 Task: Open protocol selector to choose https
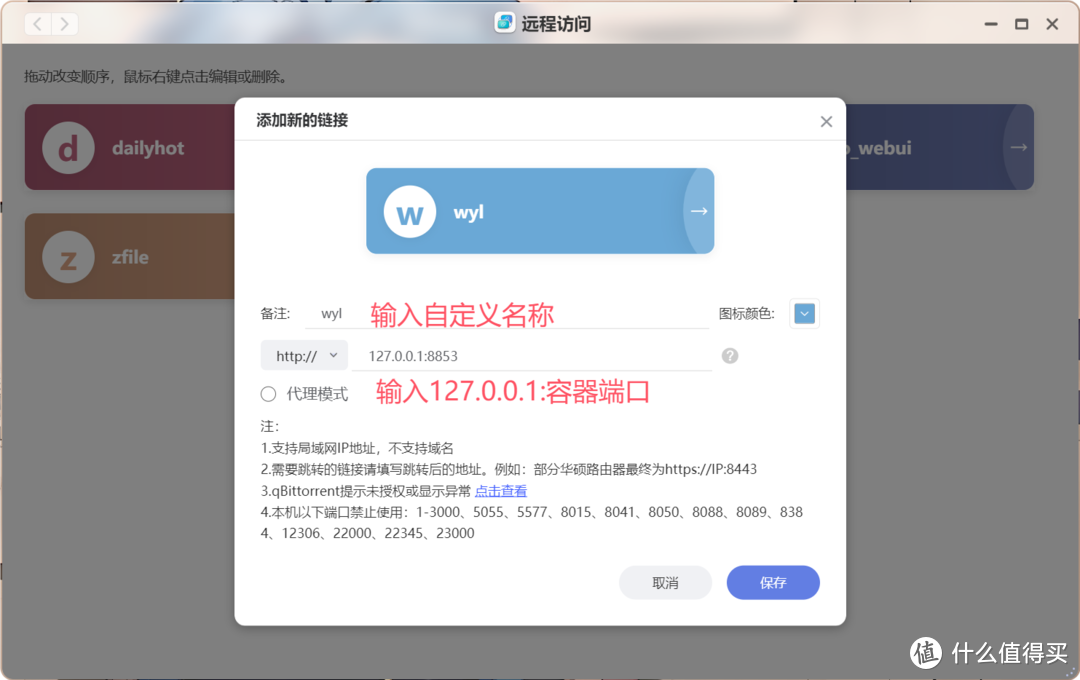[304, 355]
